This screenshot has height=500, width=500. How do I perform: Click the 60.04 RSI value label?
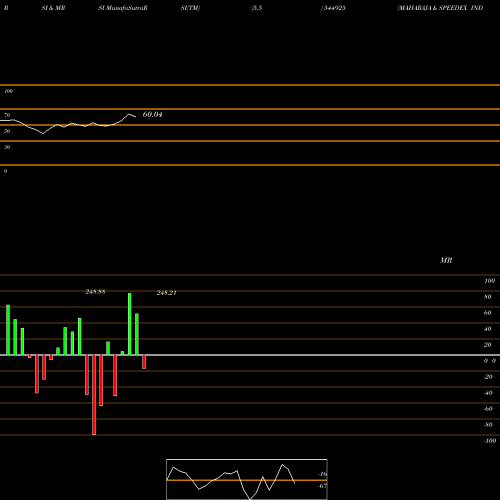coord(152,114)
